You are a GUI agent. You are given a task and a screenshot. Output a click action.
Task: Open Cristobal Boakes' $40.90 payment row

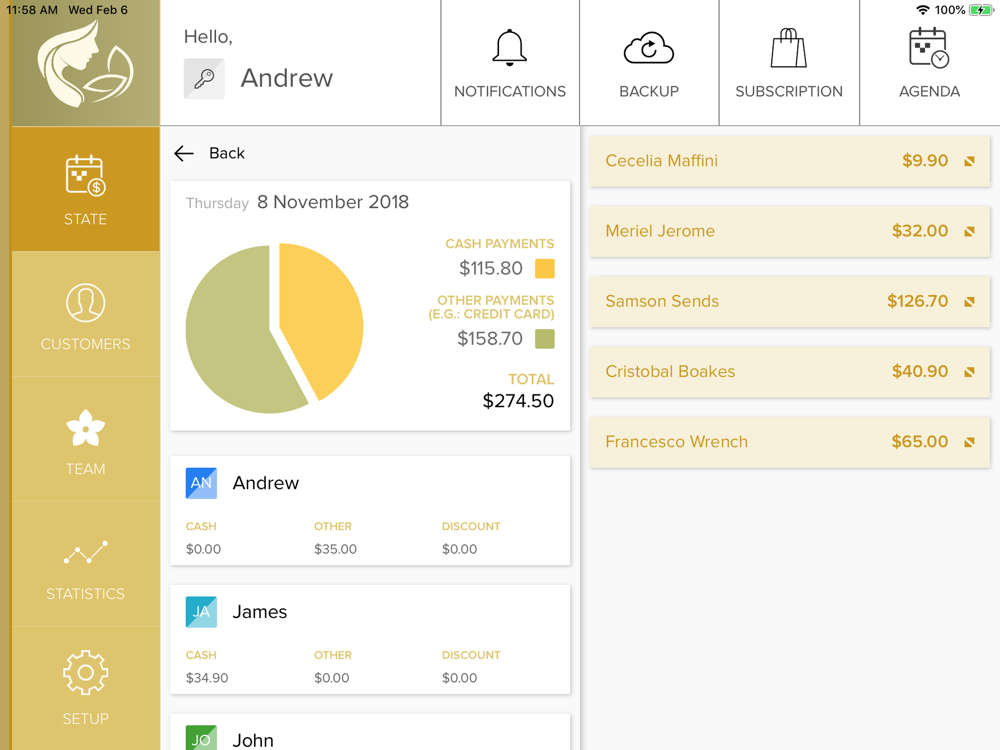(790, 371)
